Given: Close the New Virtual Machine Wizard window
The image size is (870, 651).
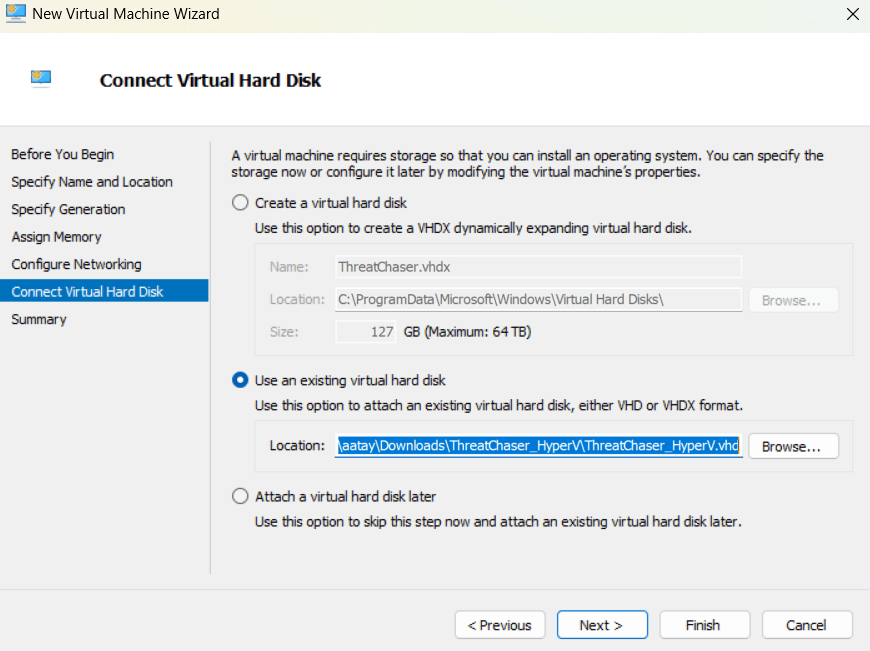Looking at the screenshot, I should pos(852,15).
